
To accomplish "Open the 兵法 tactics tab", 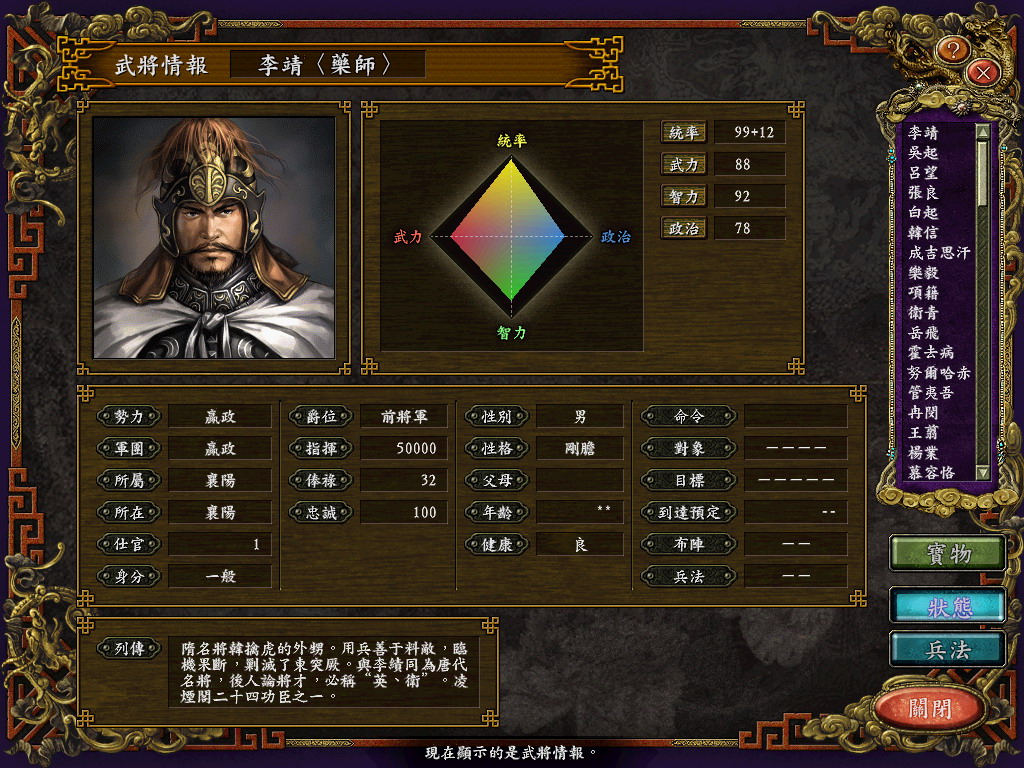I will [x=948, y=649].
